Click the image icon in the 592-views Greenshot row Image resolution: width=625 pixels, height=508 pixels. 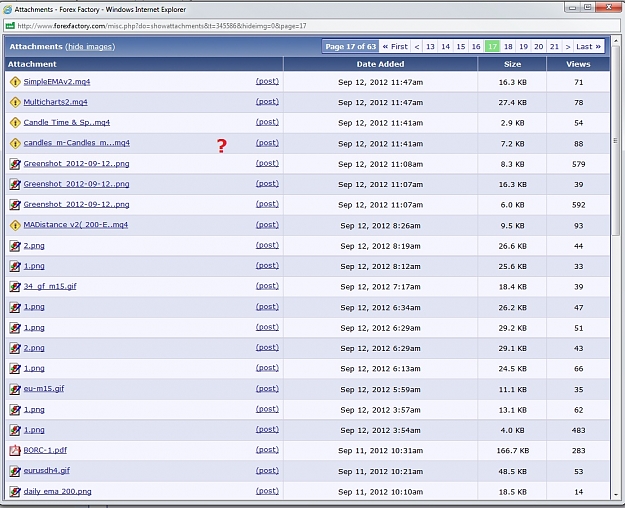[15, 205]
